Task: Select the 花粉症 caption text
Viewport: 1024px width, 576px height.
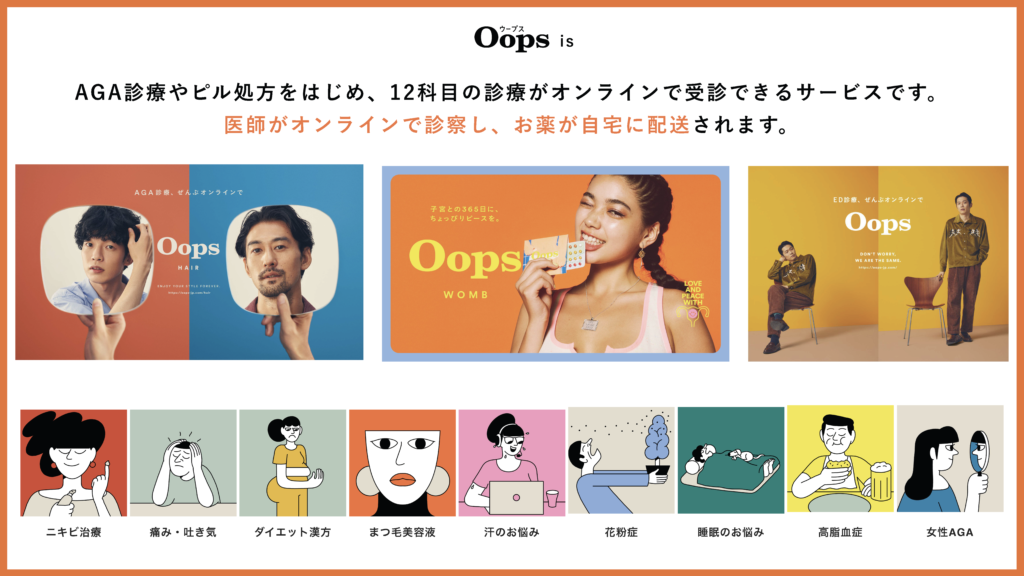Action: click(621, 532)
